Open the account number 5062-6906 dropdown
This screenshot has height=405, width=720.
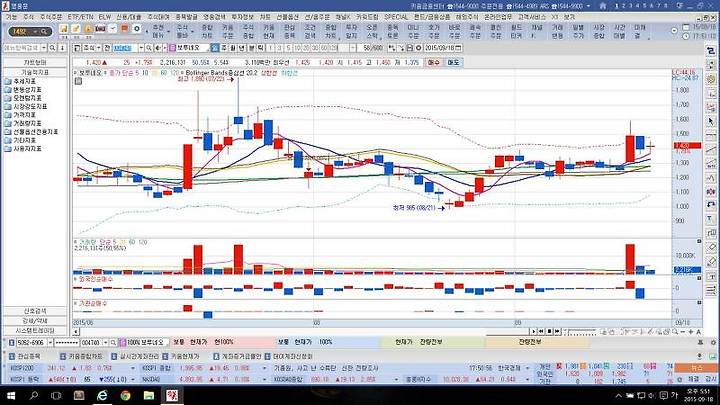tap(50, 343)
